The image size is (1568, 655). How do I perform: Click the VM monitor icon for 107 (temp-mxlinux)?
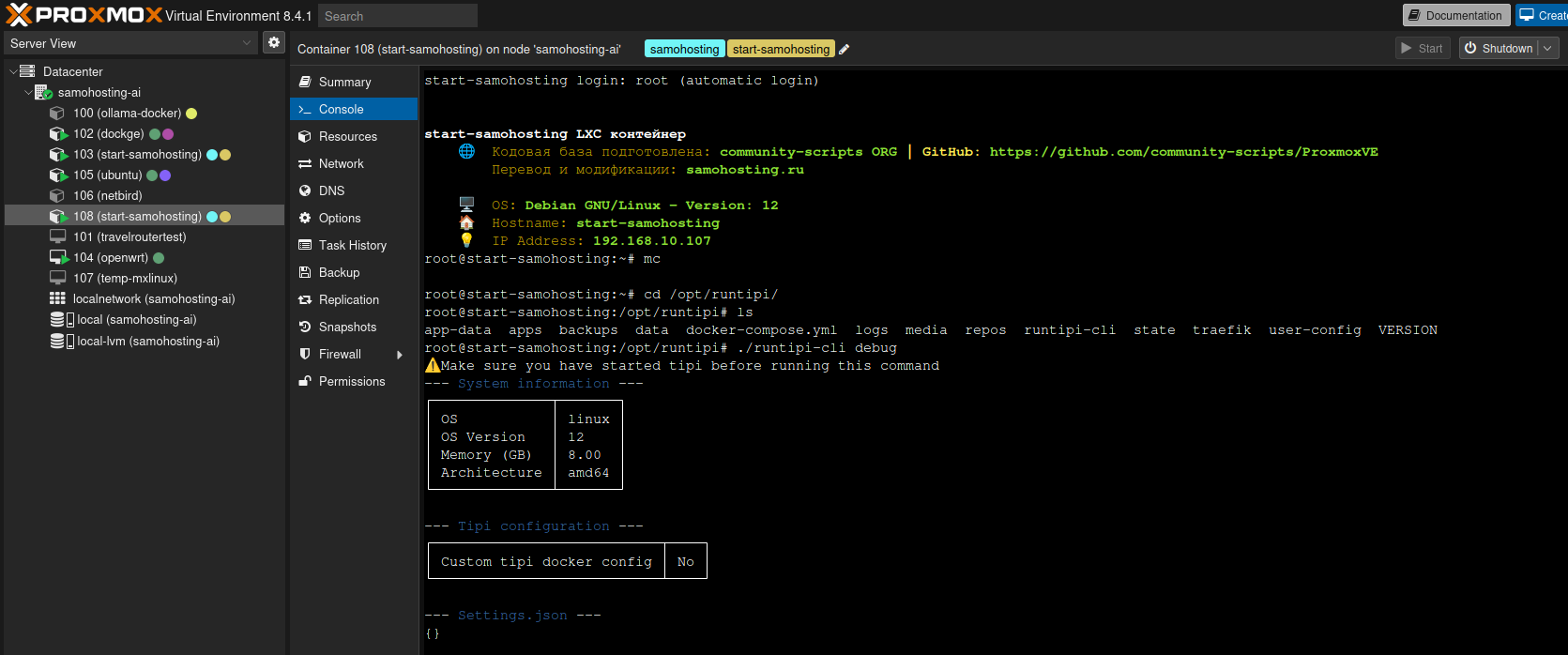57,278
